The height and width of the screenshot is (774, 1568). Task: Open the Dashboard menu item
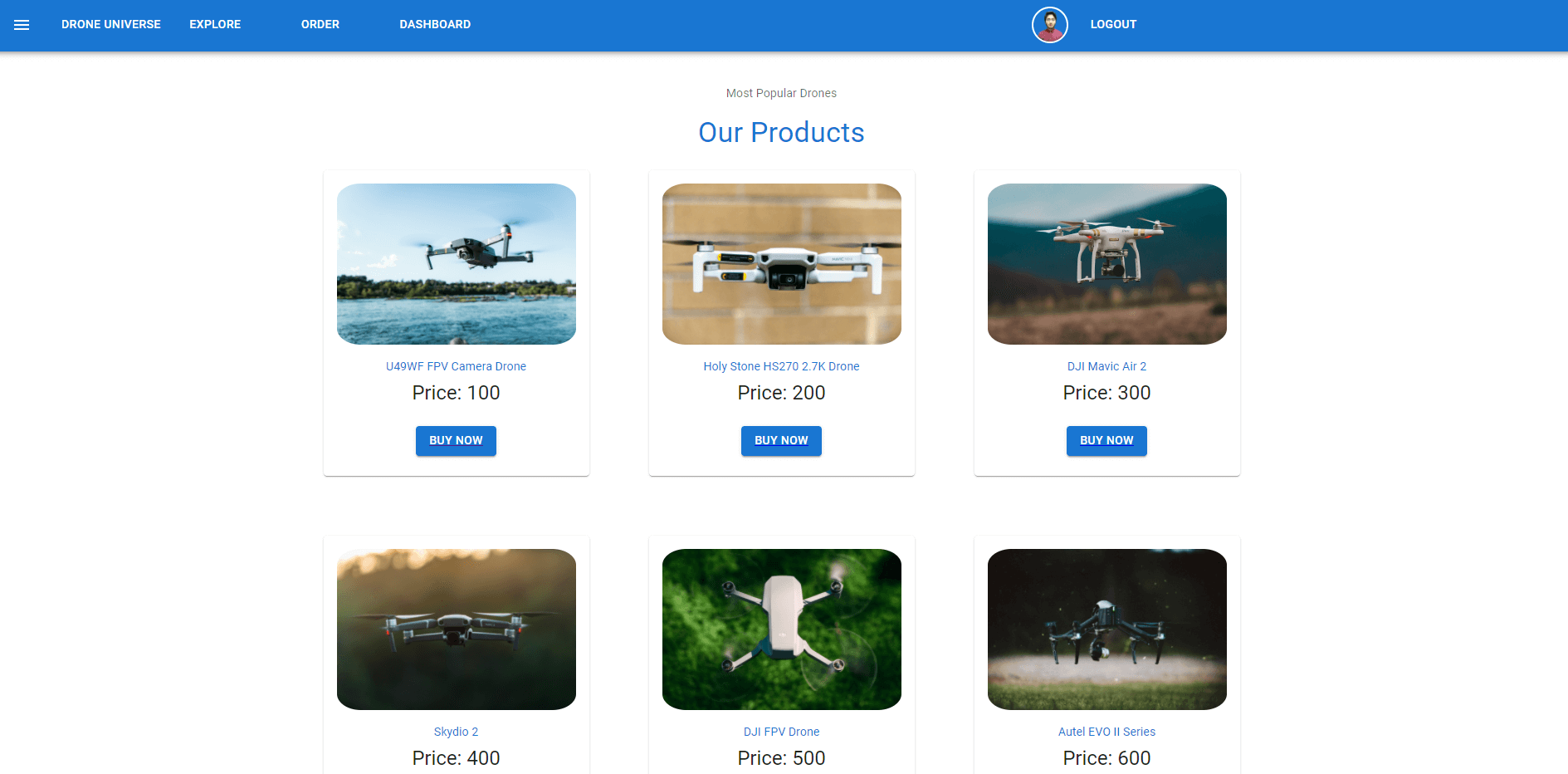pos(435,25)
